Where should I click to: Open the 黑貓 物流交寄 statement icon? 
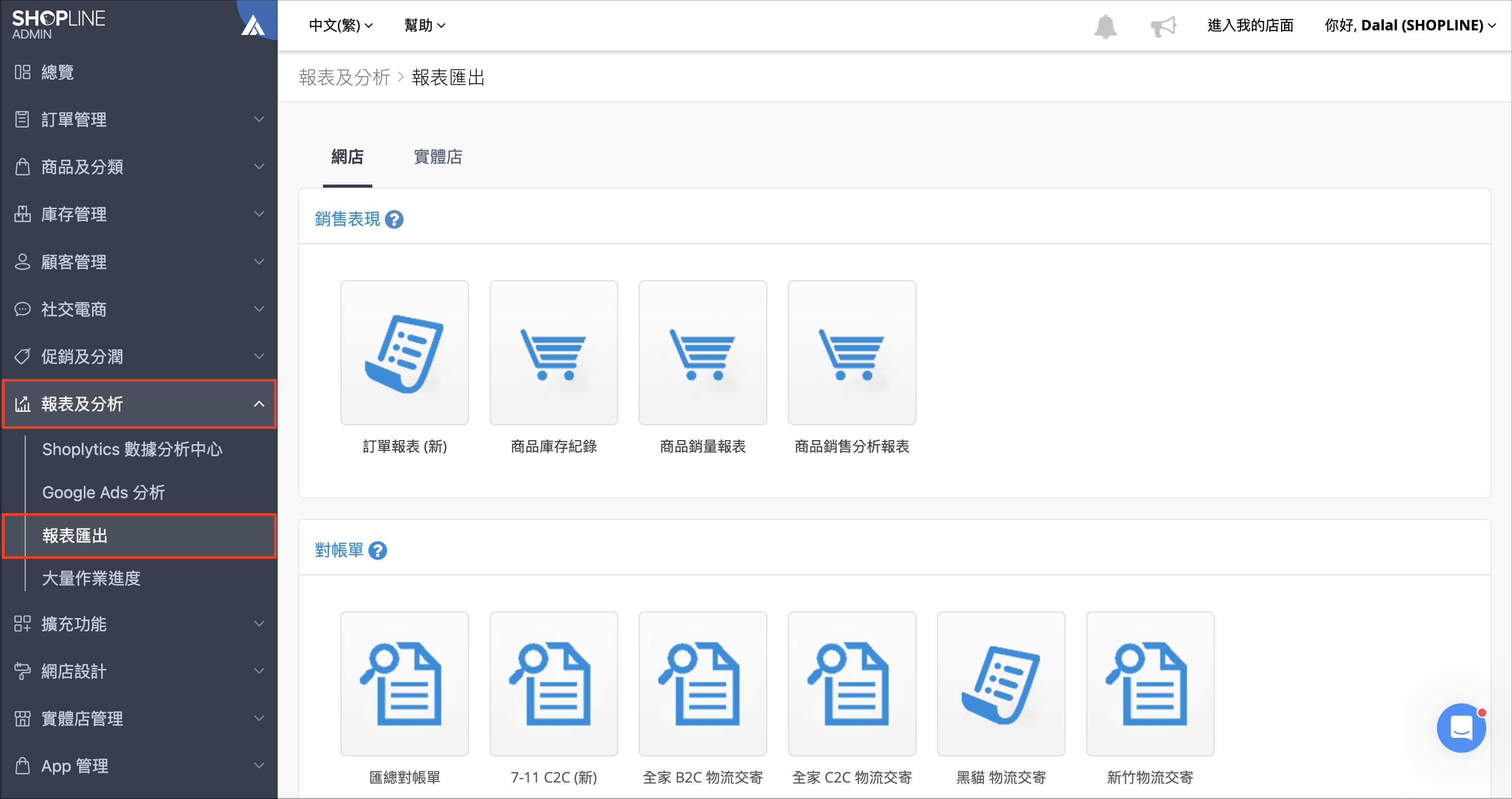(1001, 683)
